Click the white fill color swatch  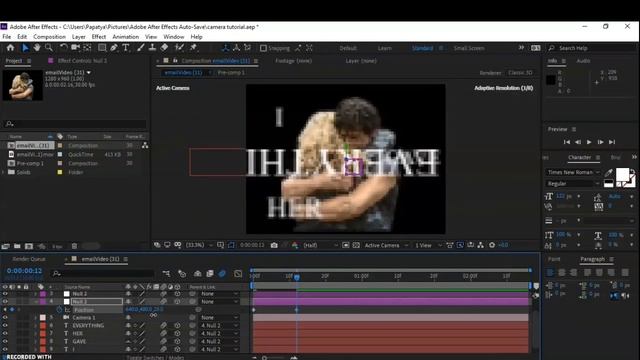click(x=622, y=174)
